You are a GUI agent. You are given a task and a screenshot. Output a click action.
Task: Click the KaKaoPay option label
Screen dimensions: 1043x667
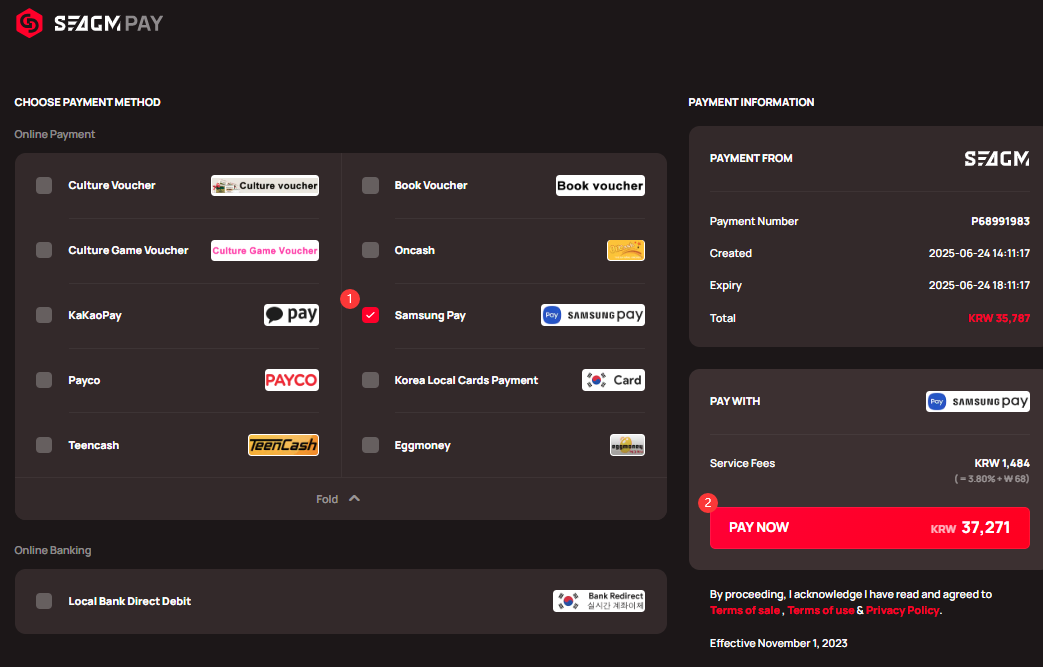pyautogui.click(x=95, y=315)
